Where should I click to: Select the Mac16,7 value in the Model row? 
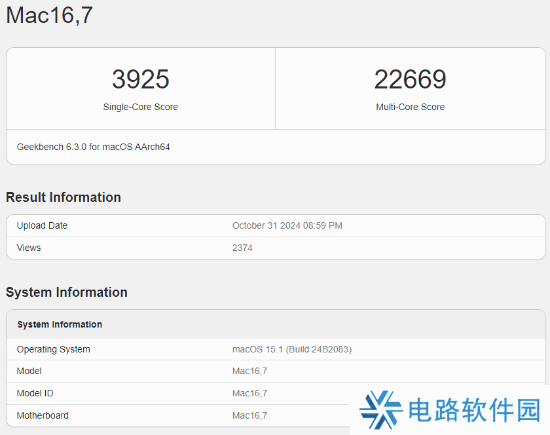250,371
